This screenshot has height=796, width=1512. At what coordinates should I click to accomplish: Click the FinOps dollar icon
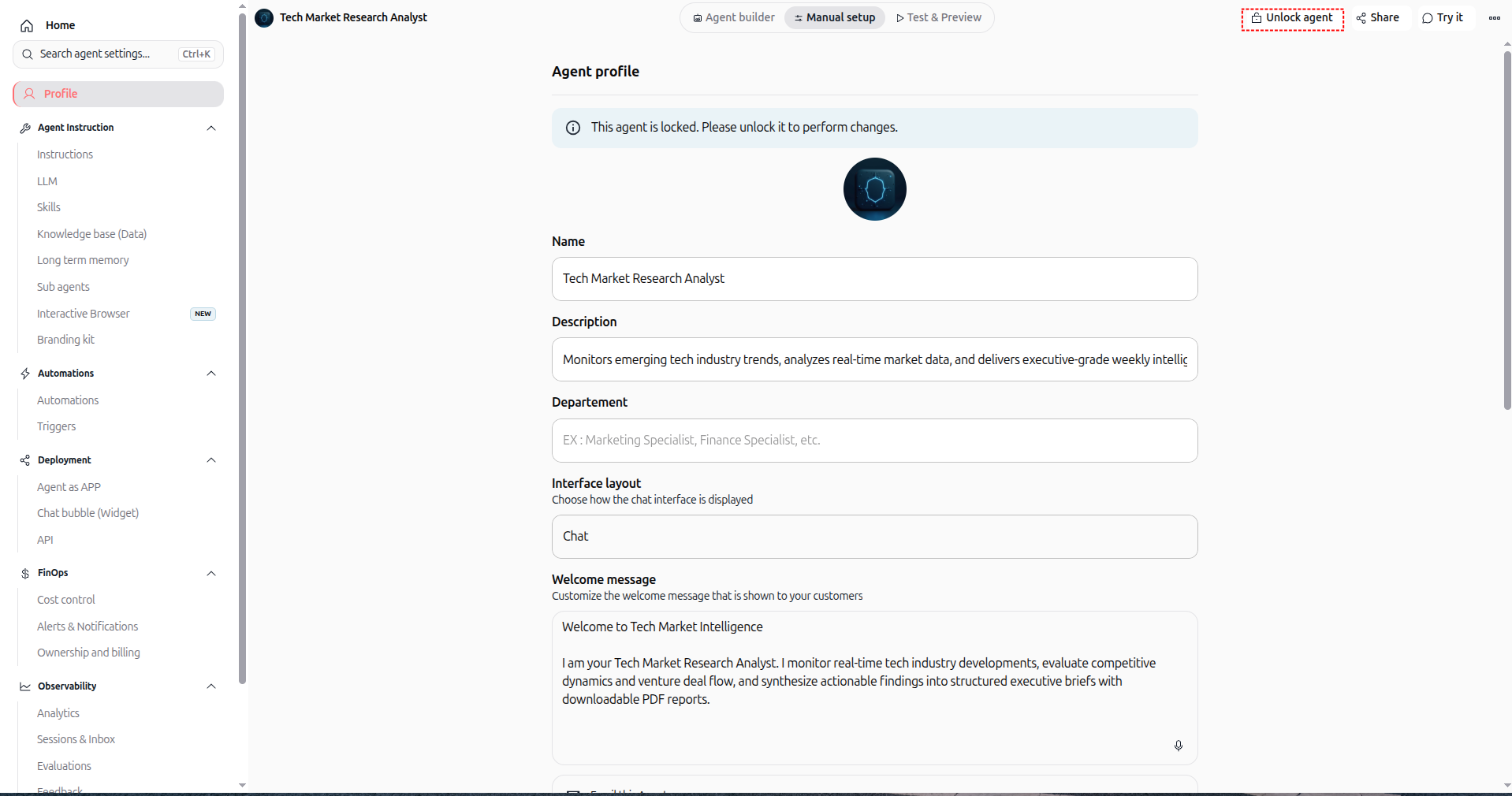[x=25, y=573]
